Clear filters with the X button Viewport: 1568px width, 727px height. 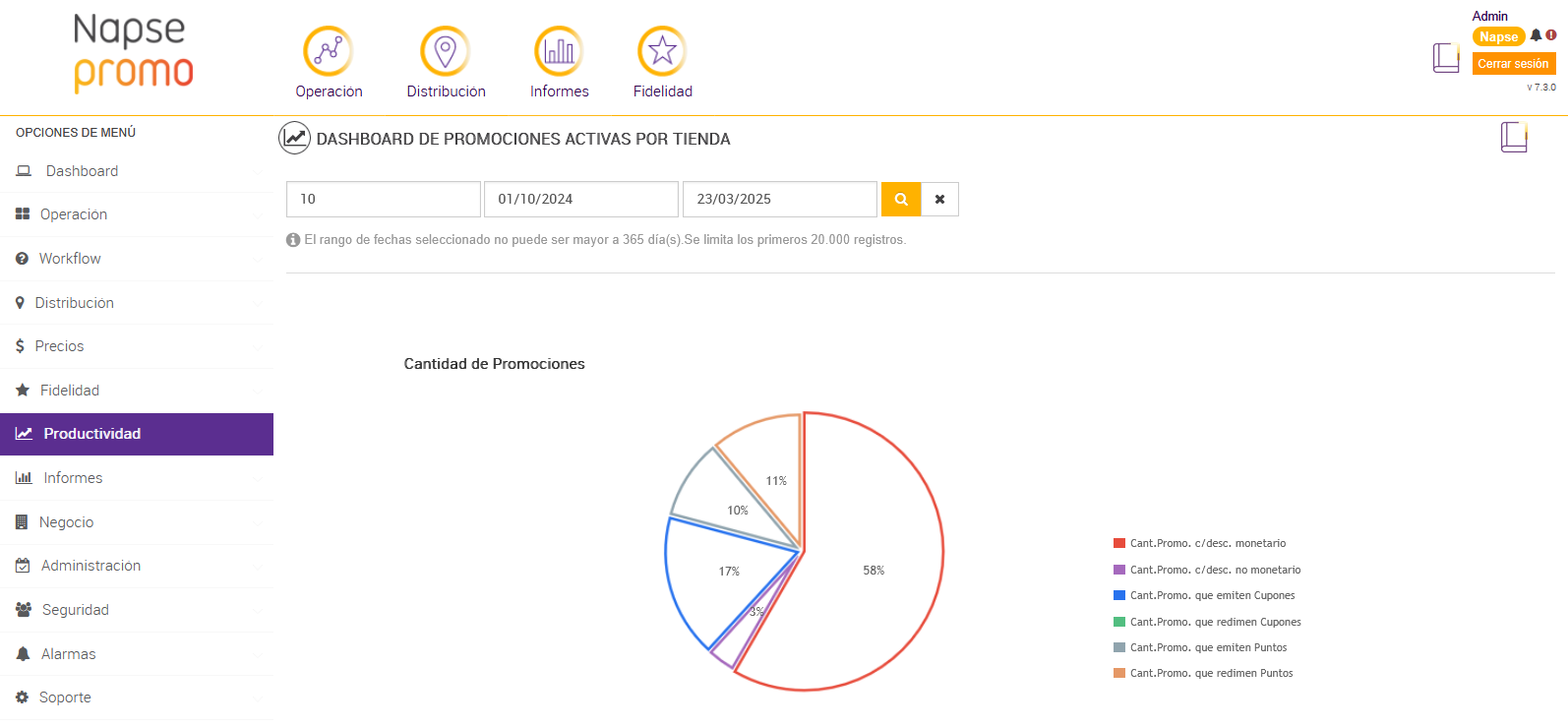pos(940,199)
